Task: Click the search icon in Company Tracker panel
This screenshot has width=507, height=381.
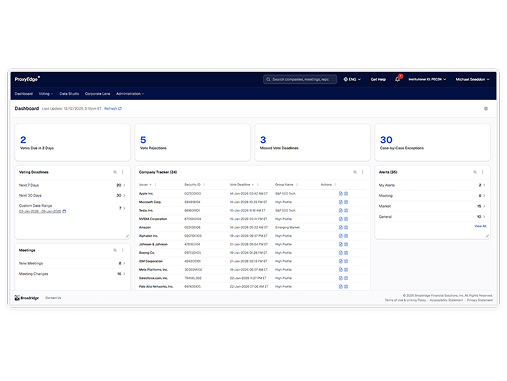Action: 355,172
